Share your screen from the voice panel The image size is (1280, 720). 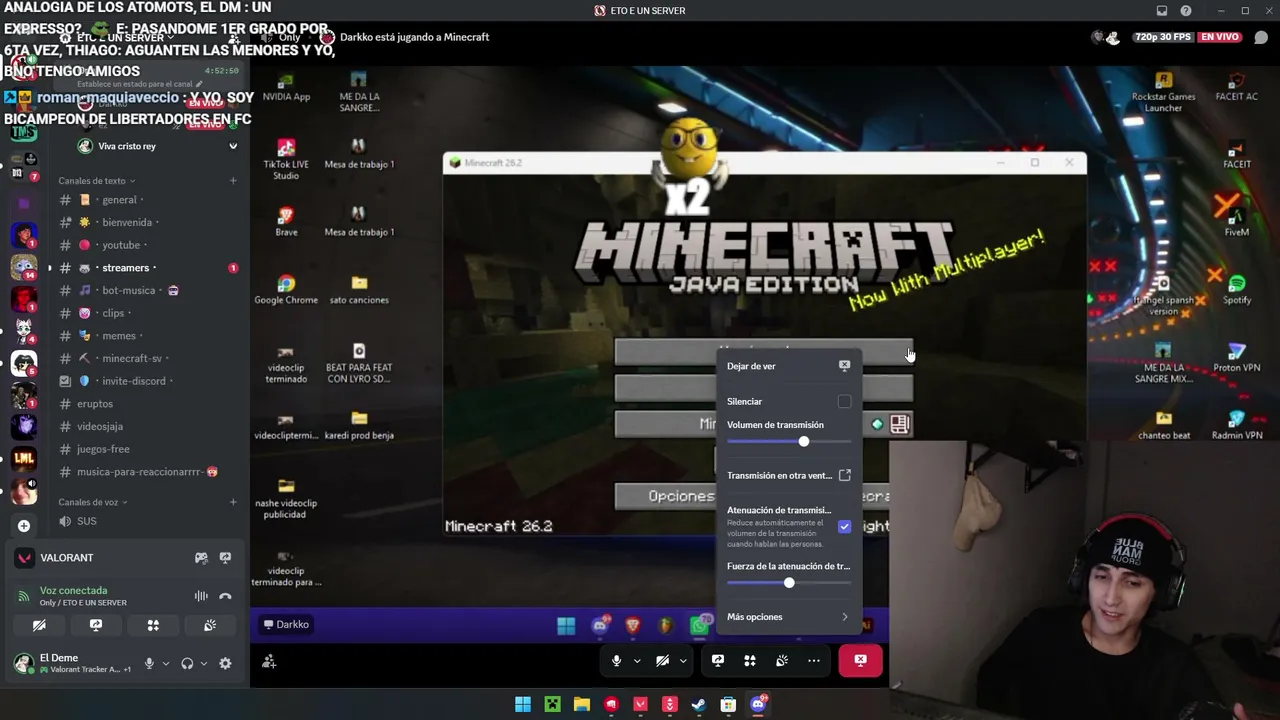[96, 625]
